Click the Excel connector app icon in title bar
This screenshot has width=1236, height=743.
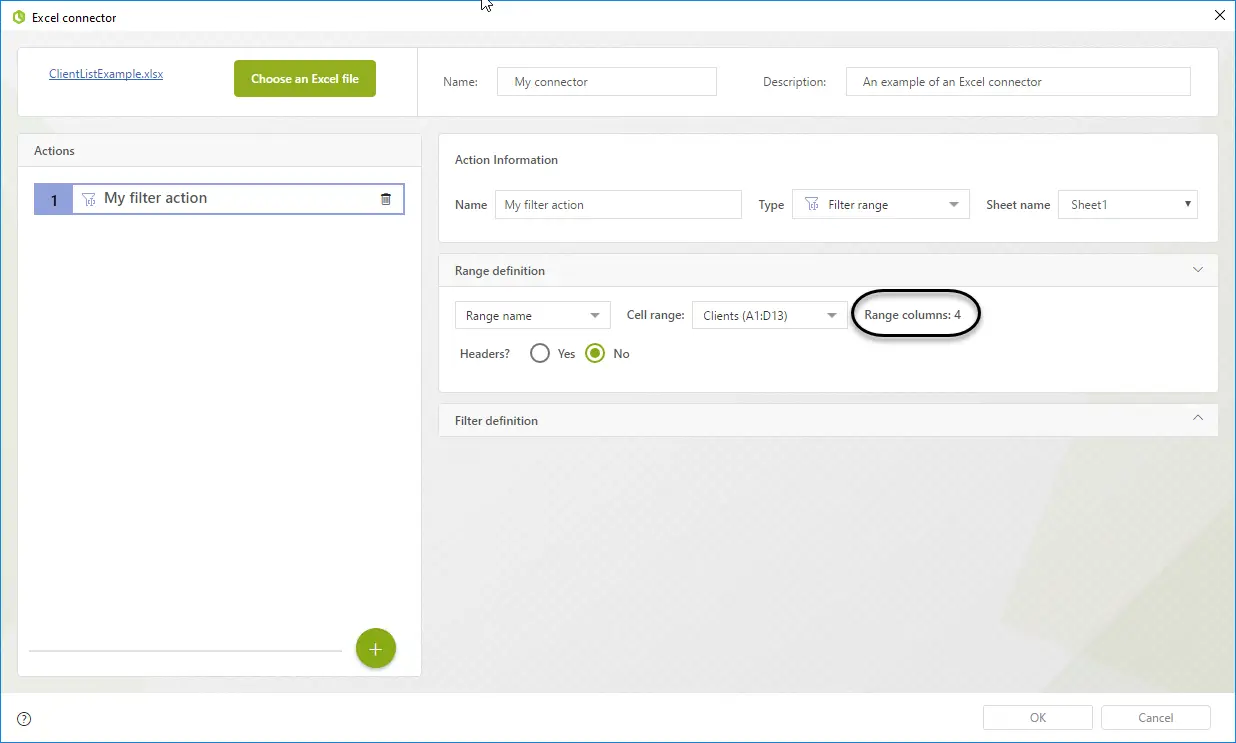pyautogui.click(x=18, y=17)
